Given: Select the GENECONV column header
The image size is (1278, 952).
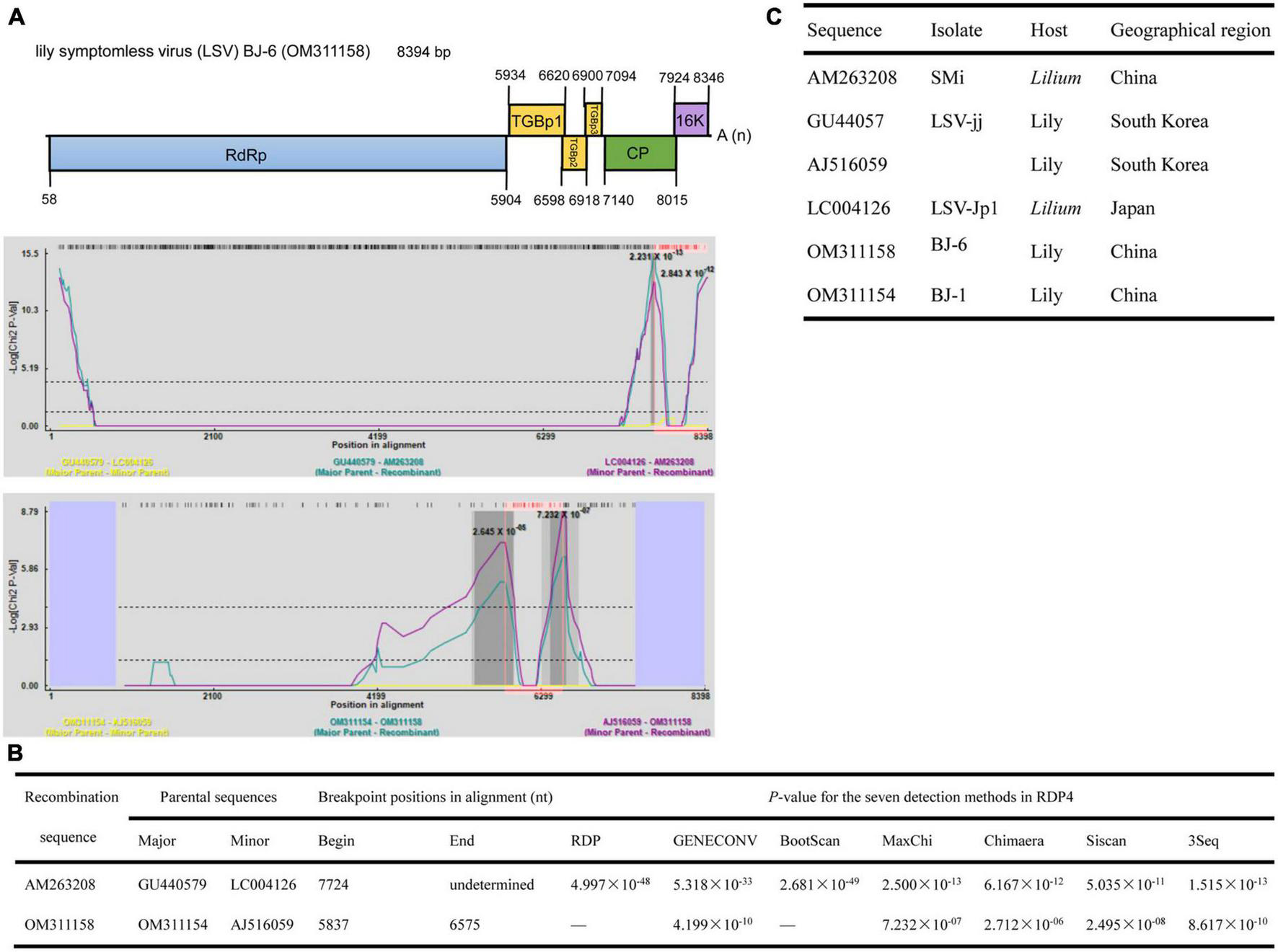Looking at the screenshot, I should [714, 841].
